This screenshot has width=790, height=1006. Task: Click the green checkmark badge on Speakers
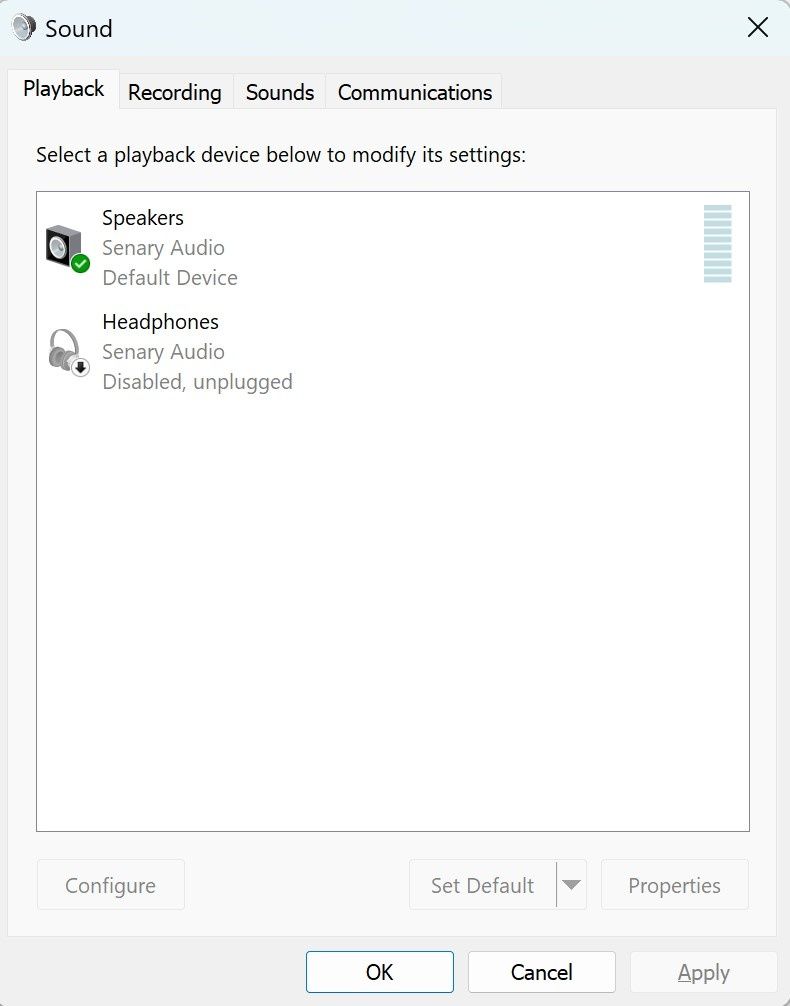81,263
